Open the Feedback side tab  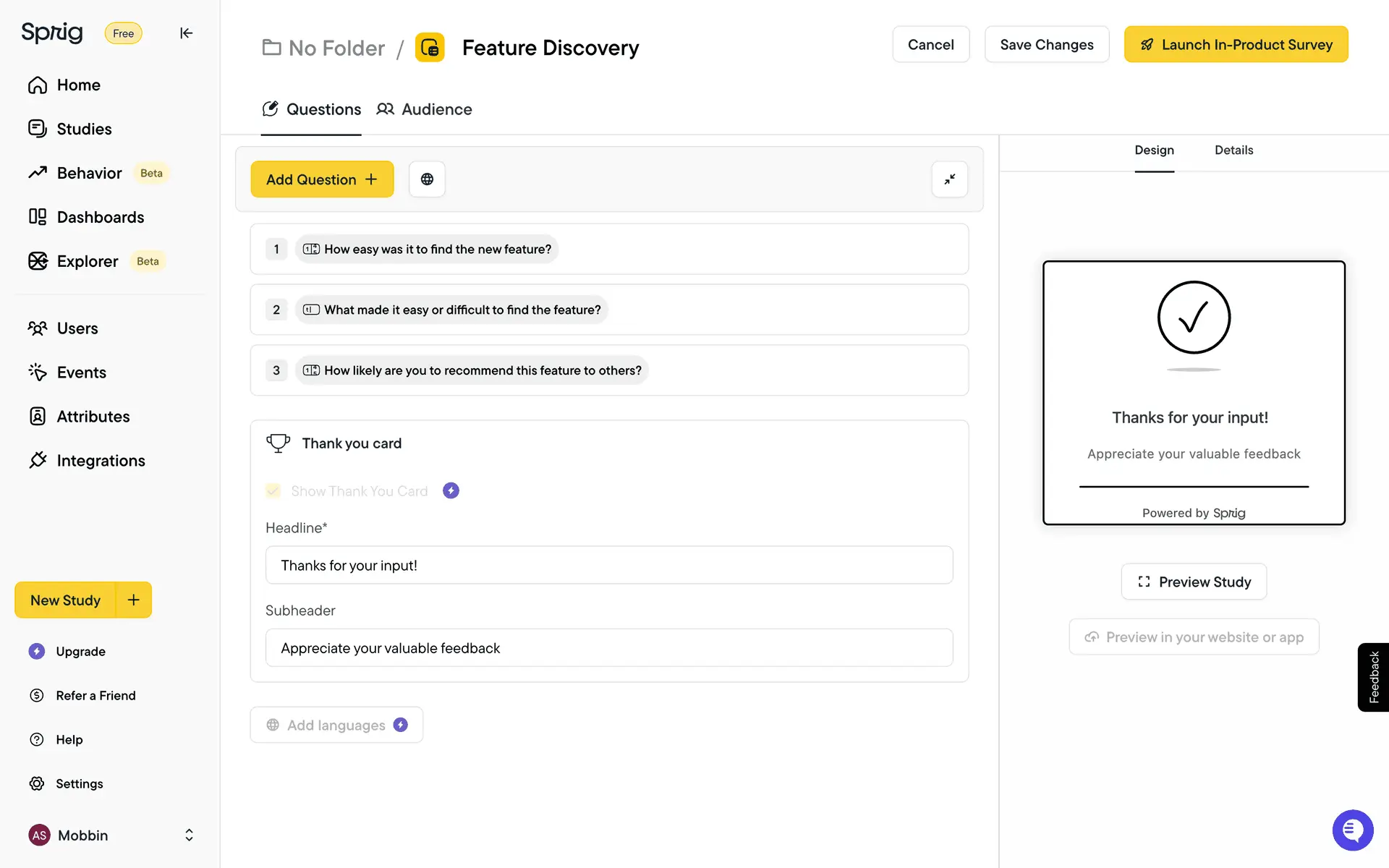tap(1373, 677)
